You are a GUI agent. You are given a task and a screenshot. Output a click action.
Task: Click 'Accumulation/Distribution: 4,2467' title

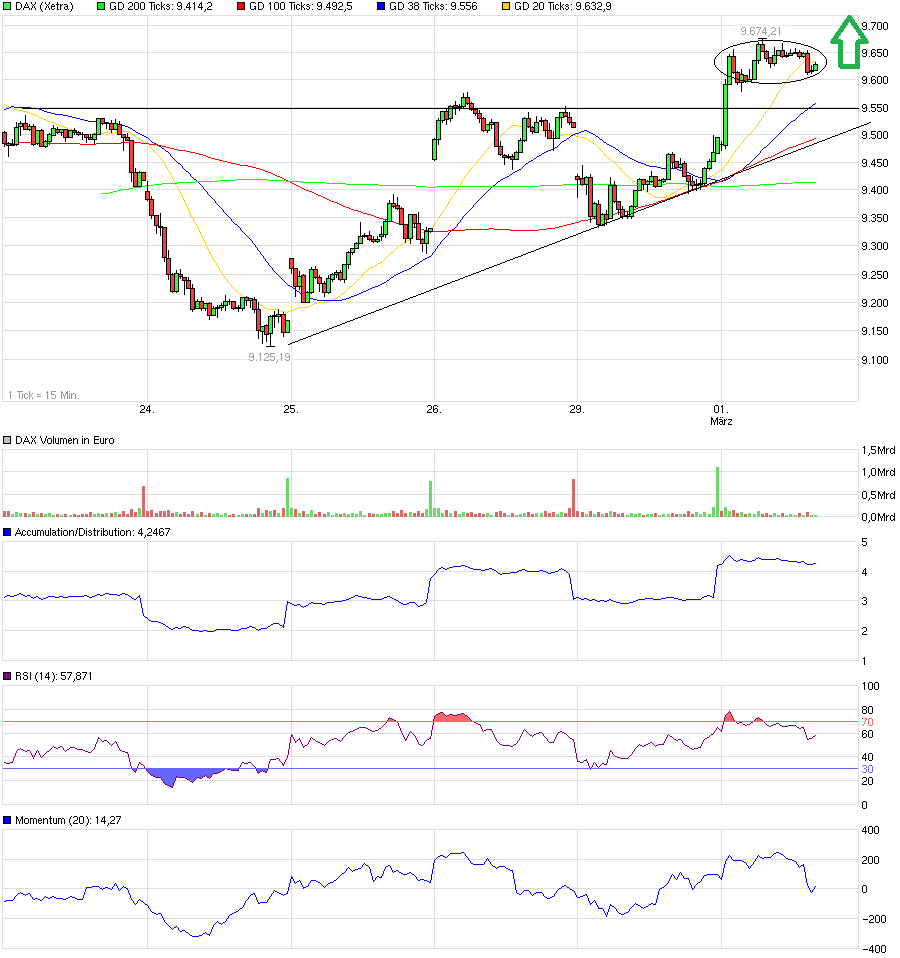[92, 532]
